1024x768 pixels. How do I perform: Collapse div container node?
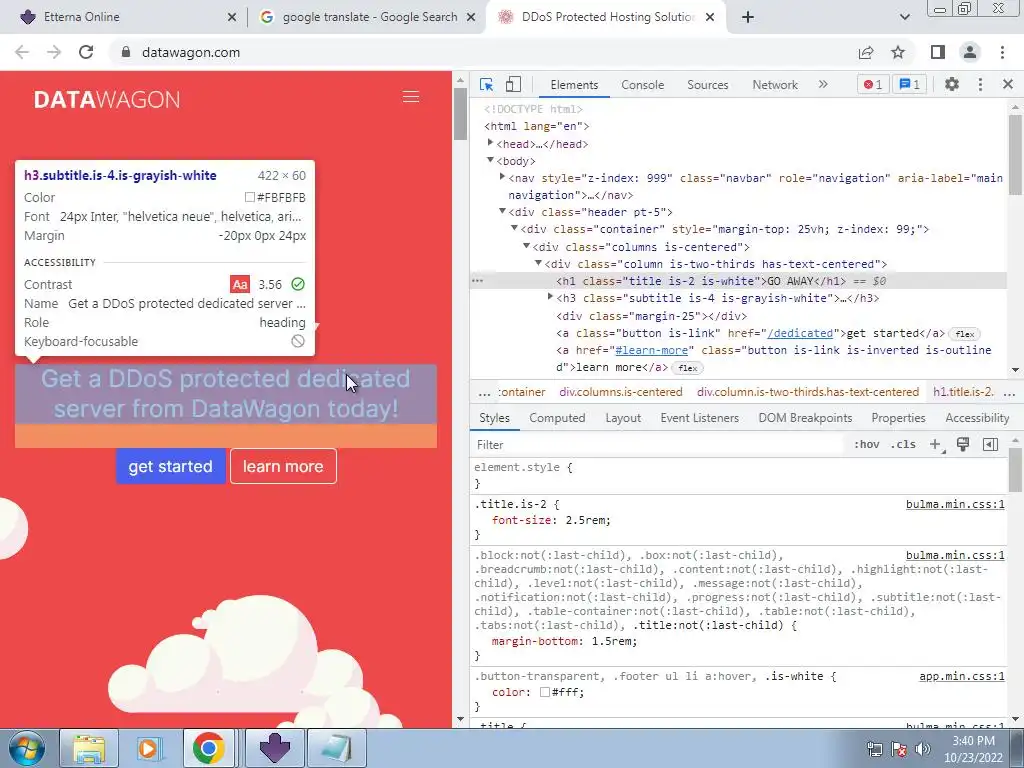coord(514,228)
